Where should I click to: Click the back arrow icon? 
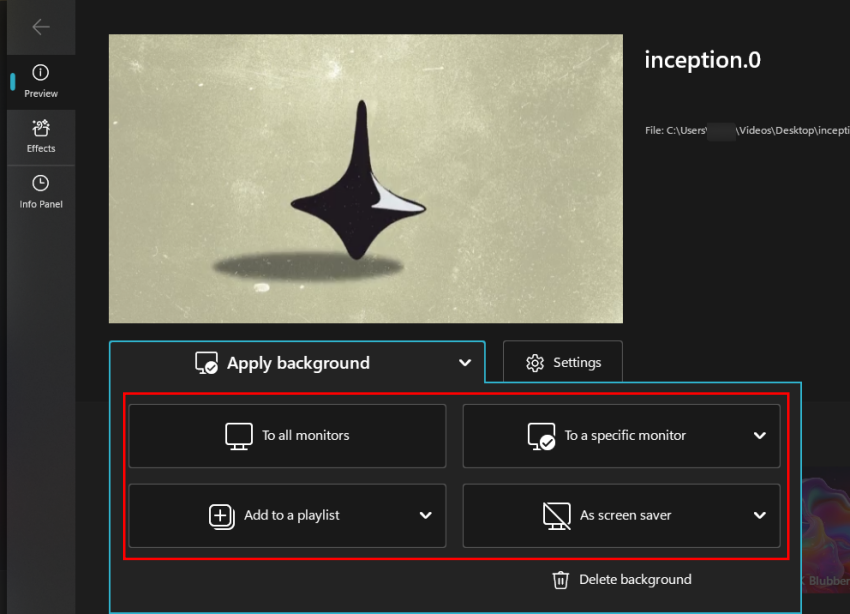click(x=40, y=27)
